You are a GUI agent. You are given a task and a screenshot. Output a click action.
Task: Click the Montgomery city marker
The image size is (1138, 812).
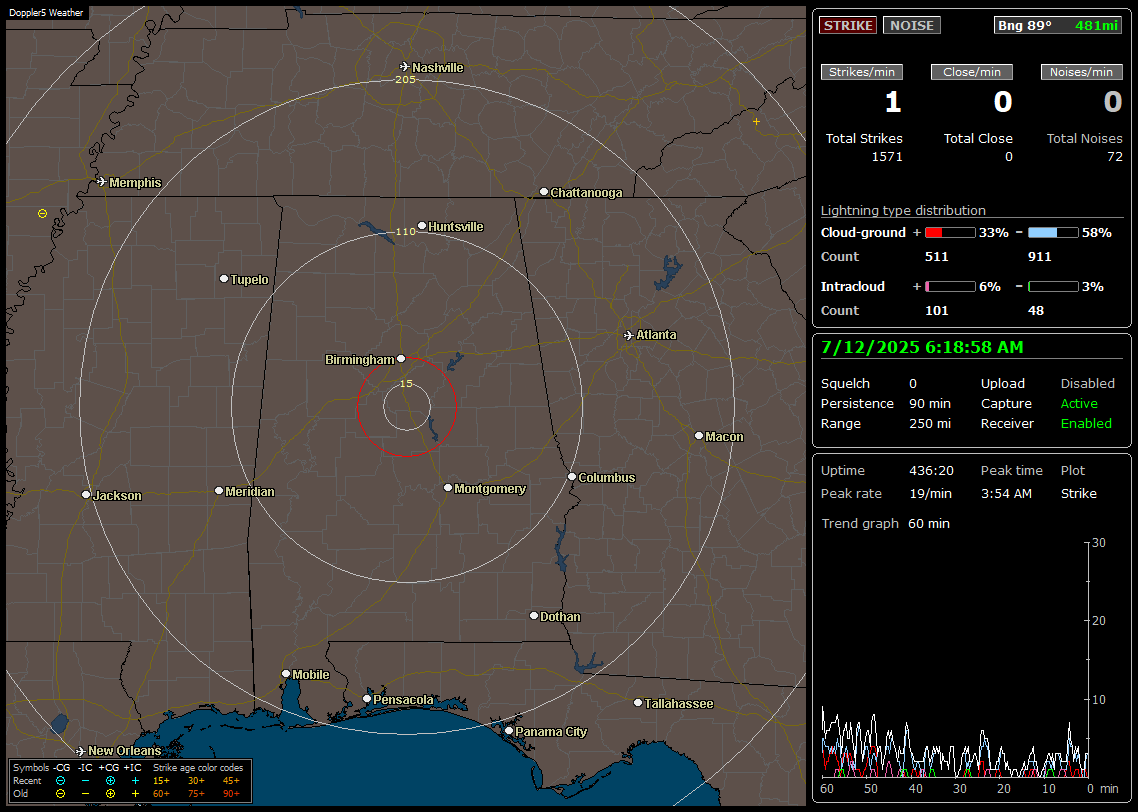point(448,488)
